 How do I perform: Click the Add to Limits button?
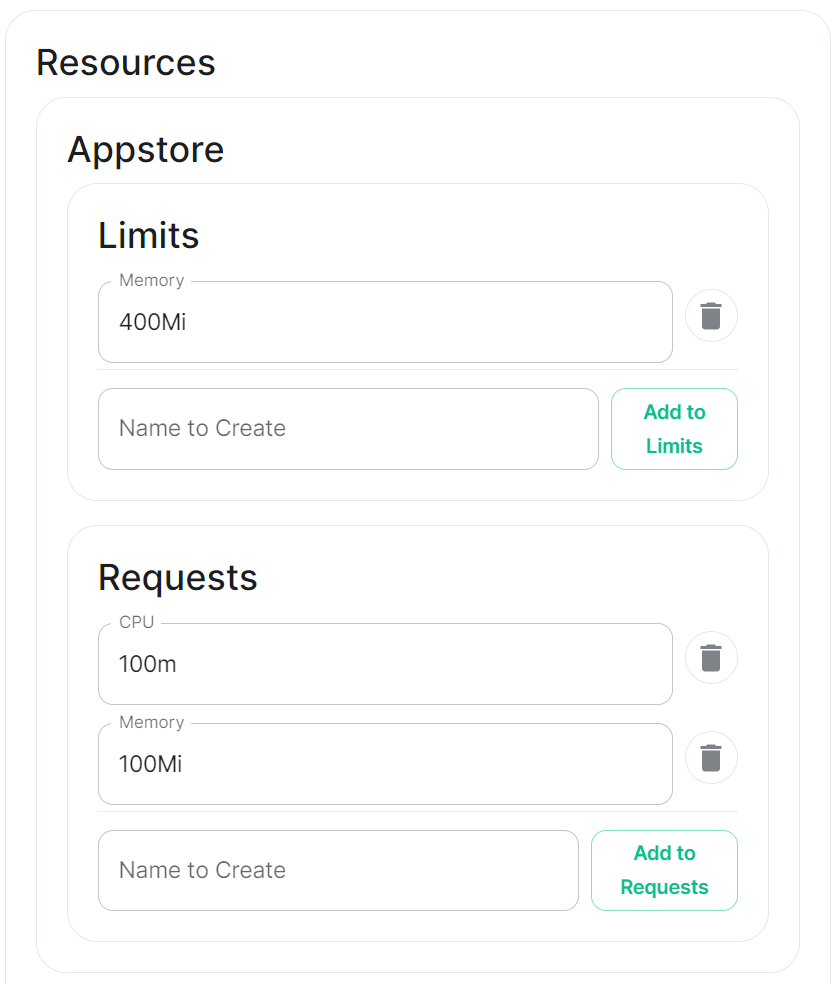pyautogui.click(x=674, y=429)
